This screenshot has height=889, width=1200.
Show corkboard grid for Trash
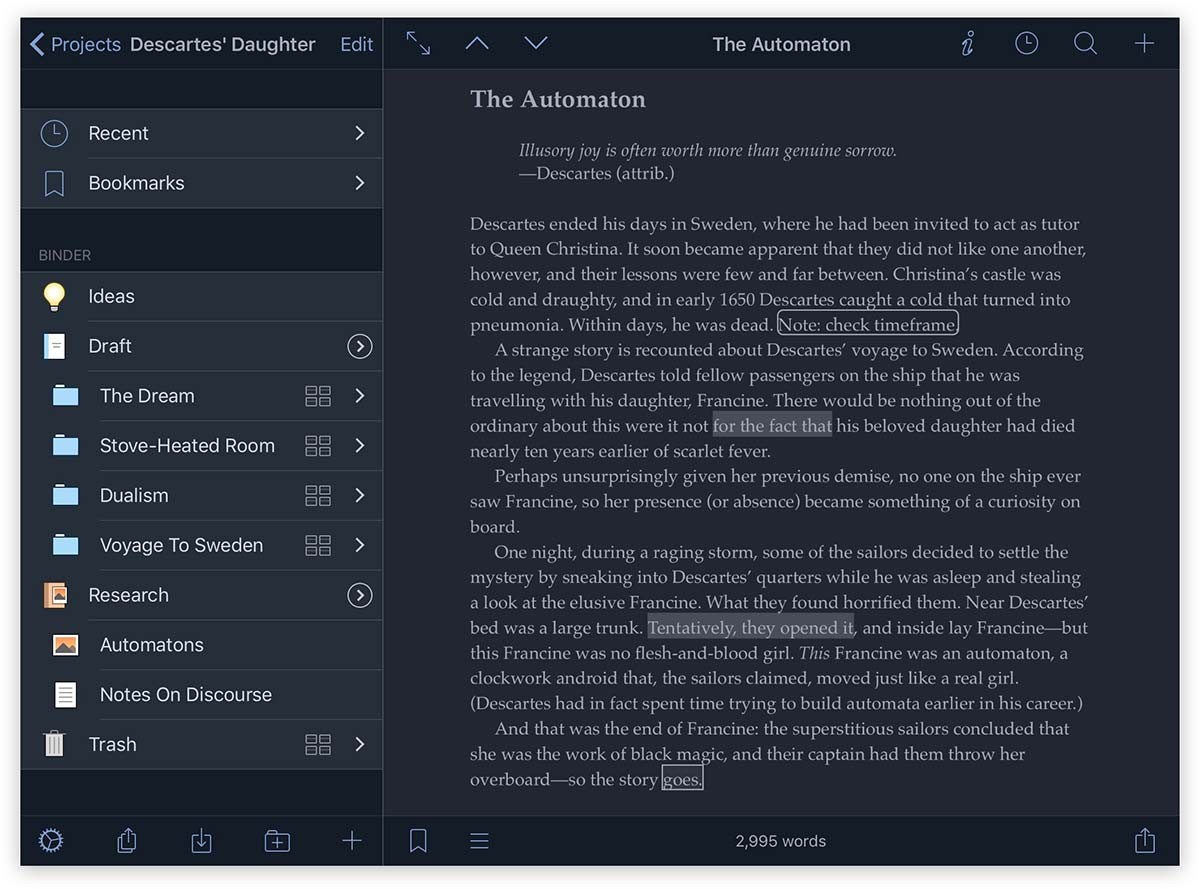[x=318, y=744]
